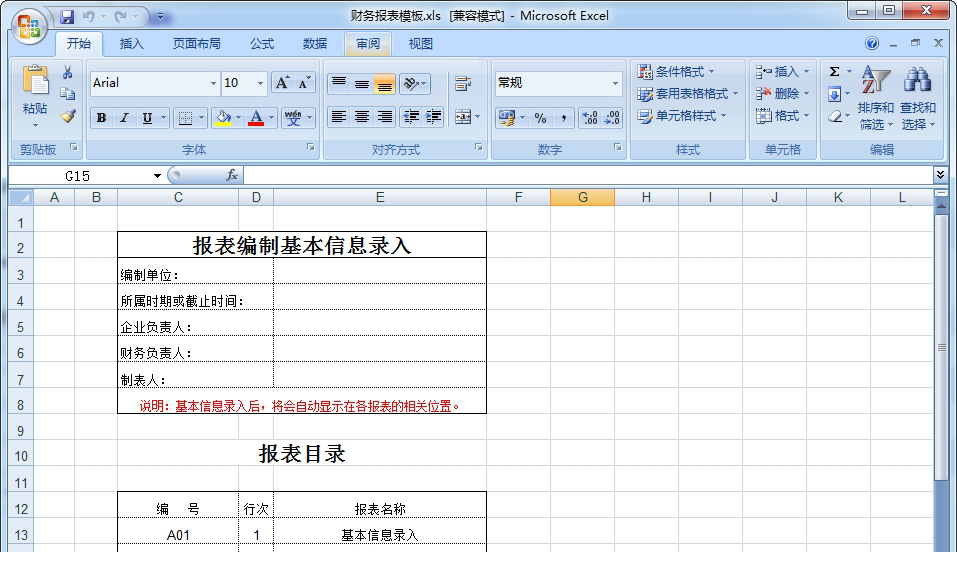Viewport: 957px width, 574px height.
Task: Click the Percent Style button
Action: coord(540,118)
